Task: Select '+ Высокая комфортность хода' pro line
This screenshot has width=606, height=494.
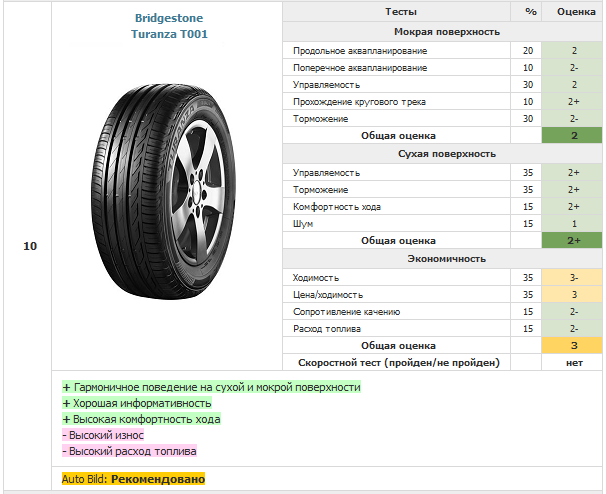Action: point(141,419)
